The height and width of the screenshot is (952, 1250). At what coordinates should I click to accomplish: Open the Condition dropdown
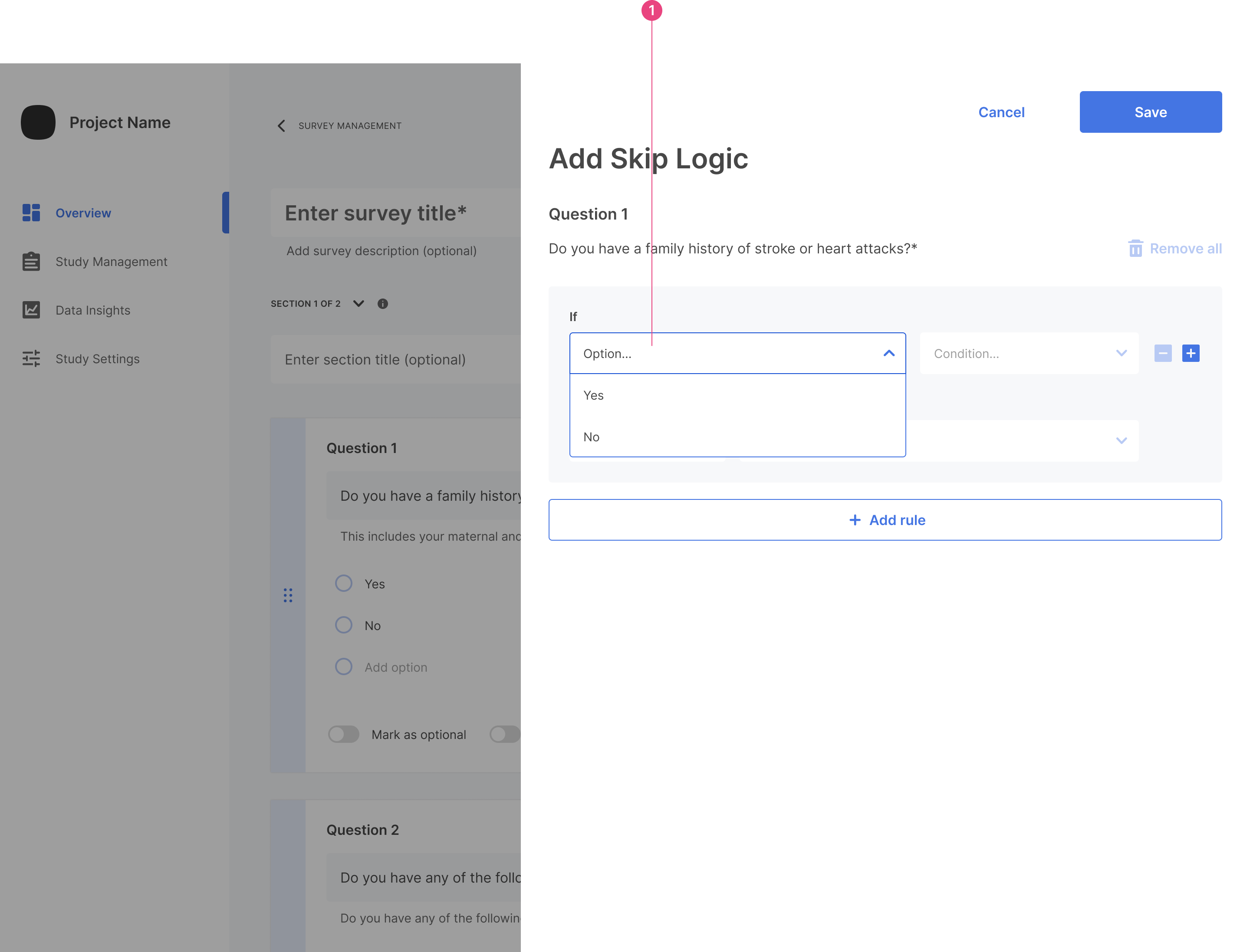click(x=1028, y=353)
